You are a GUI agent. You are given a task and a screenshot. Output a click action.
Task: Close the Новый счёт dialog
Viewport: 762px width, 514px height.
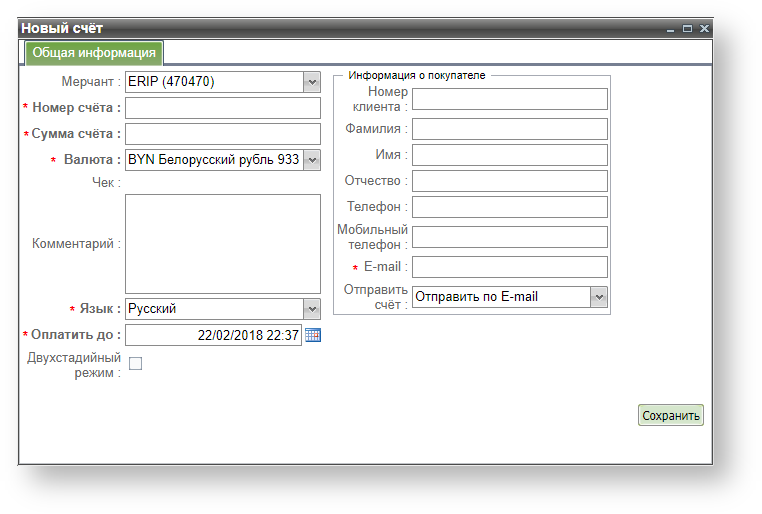click(704, 29)
